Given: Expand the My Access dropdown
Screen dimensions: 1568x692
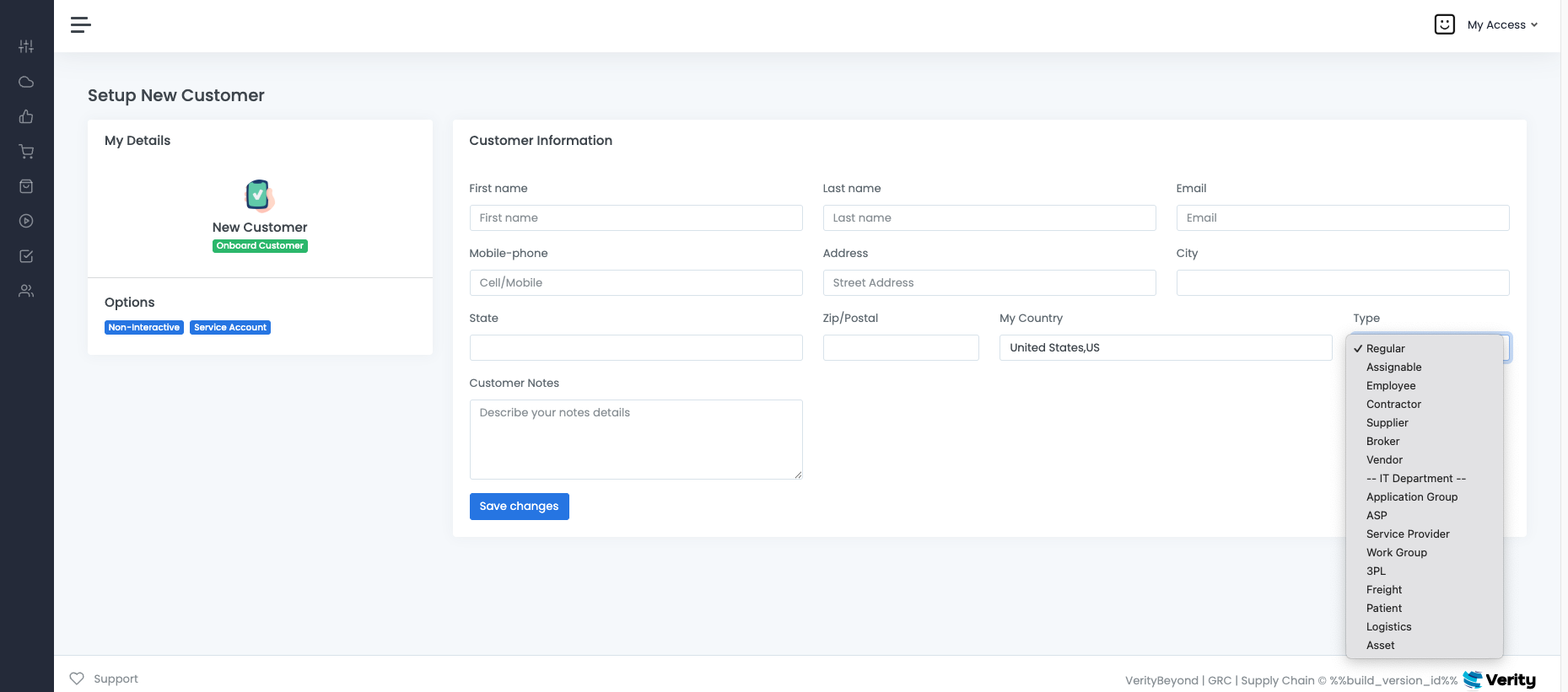Looking at the screenshot, I should coord(1502,24).
